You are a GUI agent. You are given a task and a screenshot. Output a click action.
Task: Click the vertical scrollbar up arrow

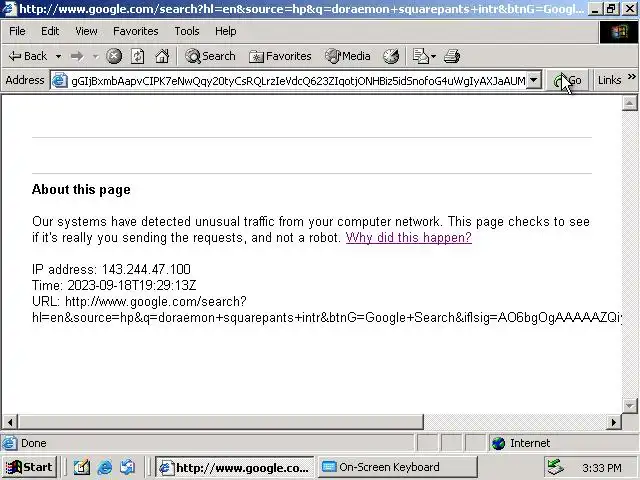630,103
